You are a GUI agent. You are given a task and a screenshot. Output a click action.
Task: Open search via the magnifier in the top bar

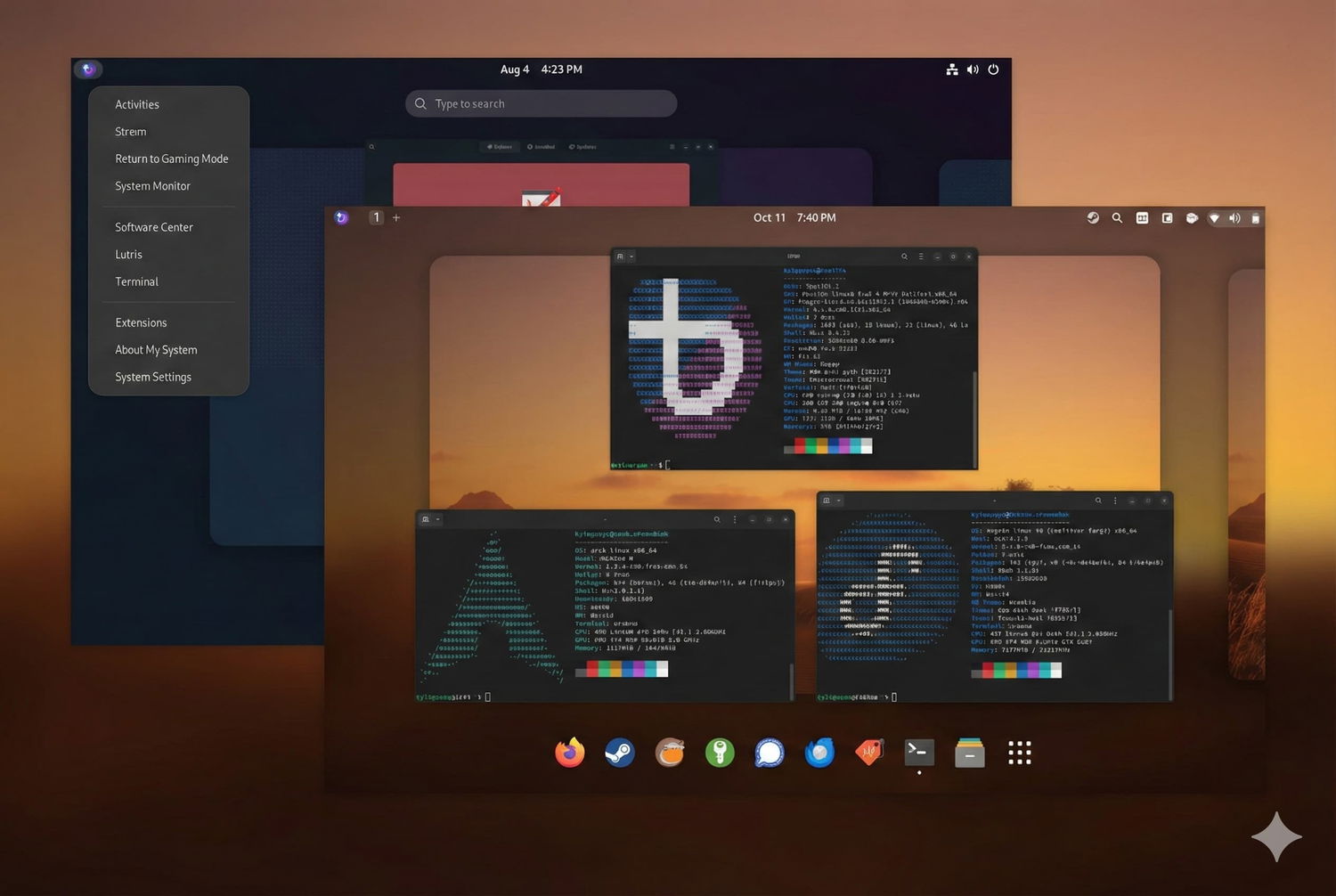(x=1117, y=217)
